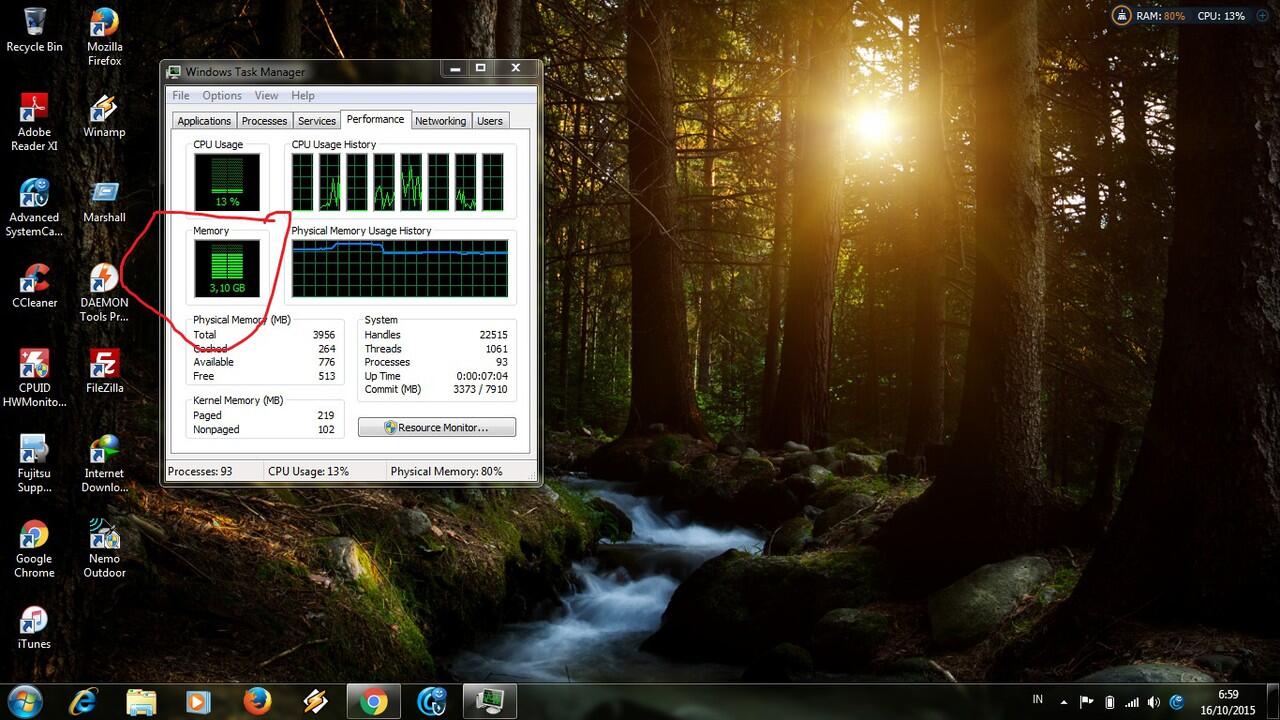1280x720 pixels.
Task: Switch to Chrome window in taskbar
Action: (374, 701)
